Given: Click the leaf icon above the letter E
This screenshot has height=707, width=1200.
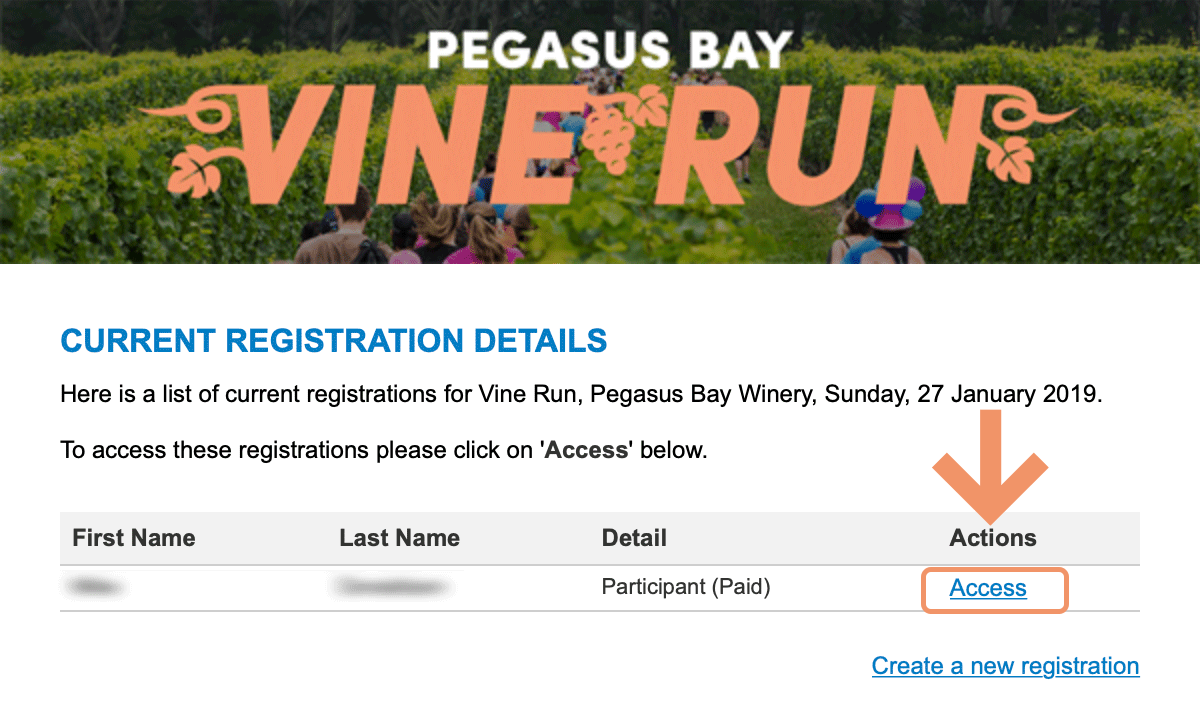Looking at the screenshot, I should click(x=650, y=102).
